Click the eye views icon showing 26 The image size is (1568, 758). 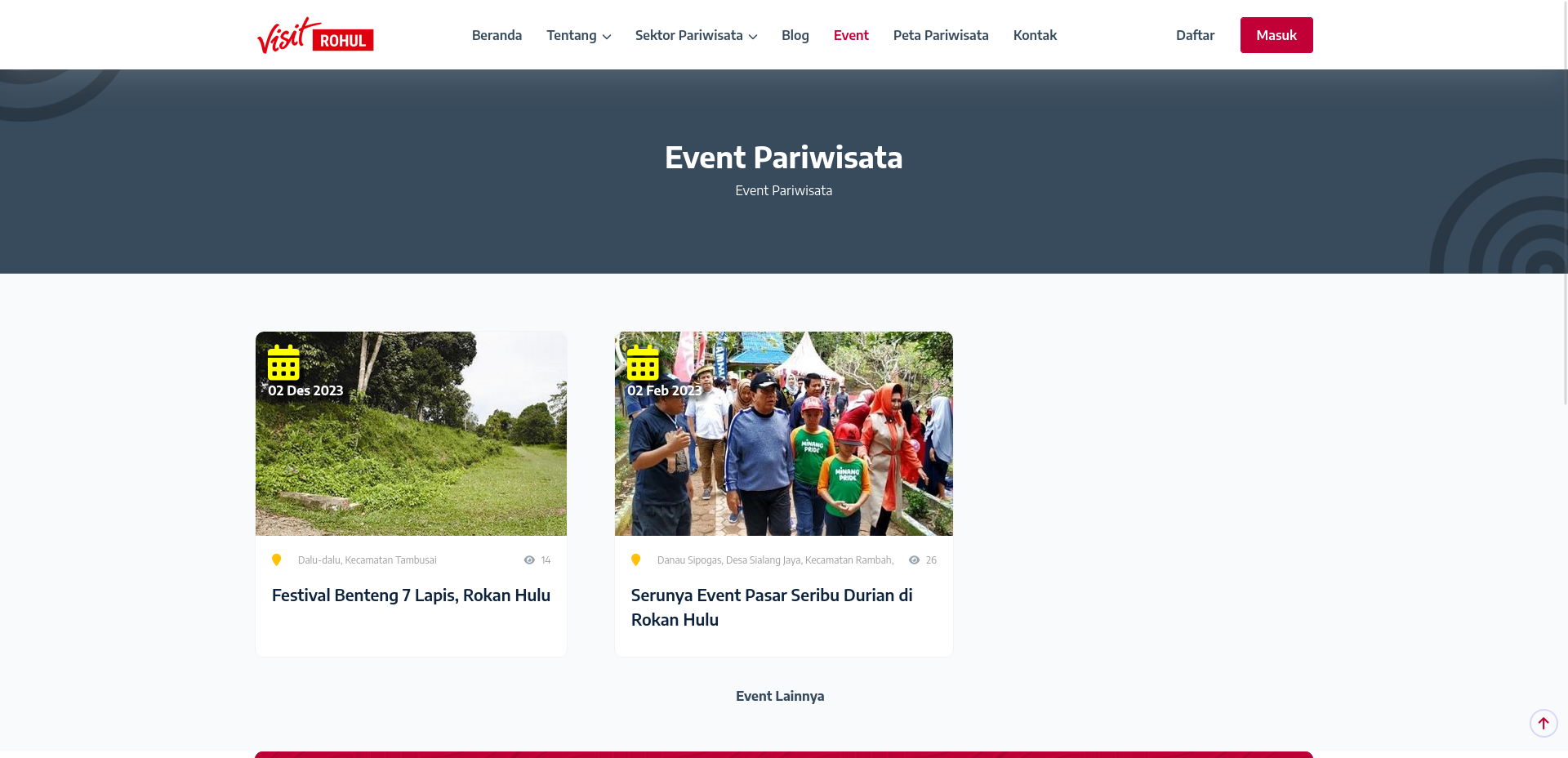pyautogui.click(x=915, y=560)
